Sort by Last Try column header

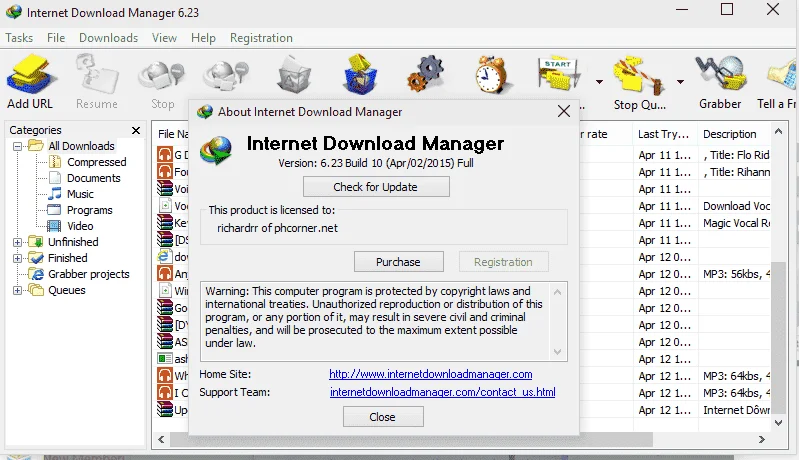tap(664, 134)
